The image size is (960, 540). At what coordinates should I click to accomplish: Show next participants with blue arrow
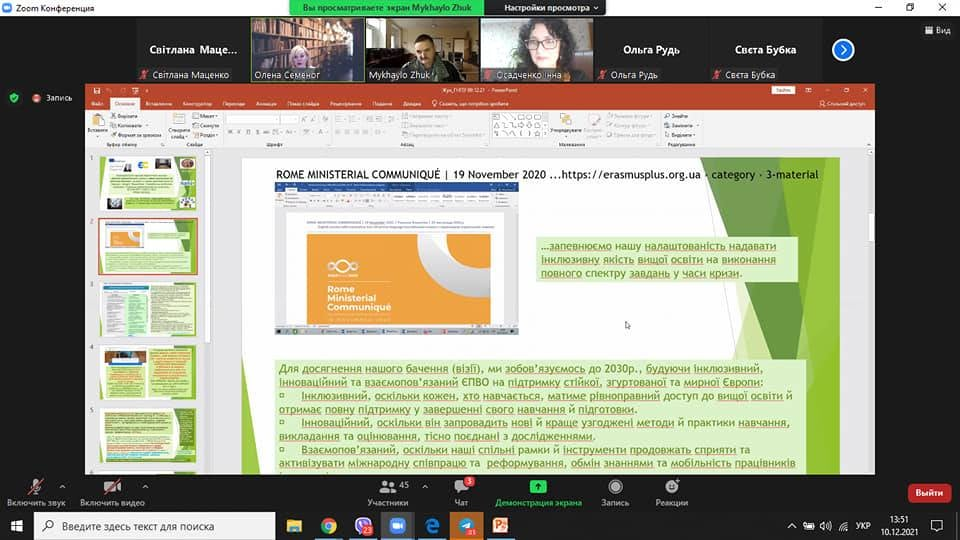[843, 50]
